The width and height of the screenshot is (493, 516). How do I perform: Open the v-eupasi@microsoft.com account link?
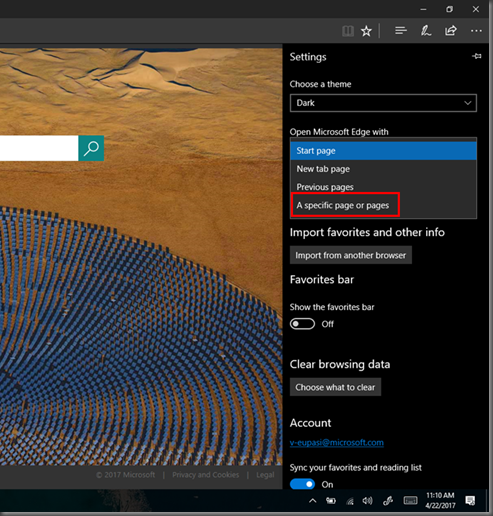(x=337, y=443)
